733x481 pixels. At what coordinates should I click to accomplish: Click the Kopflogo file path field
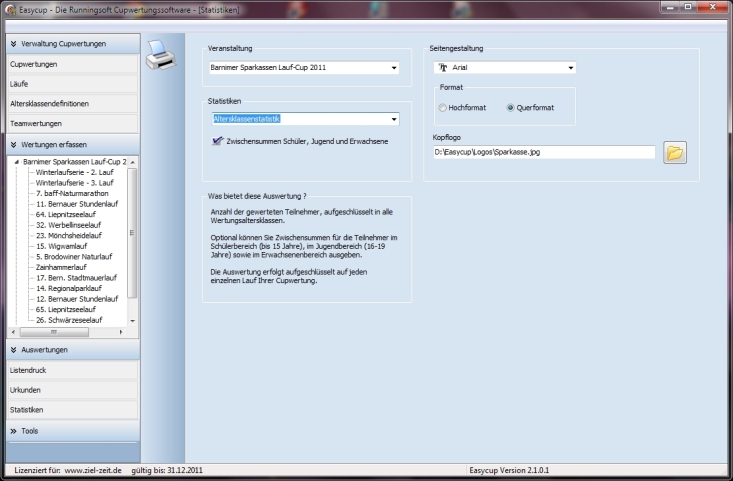click(x=544, y=153)
